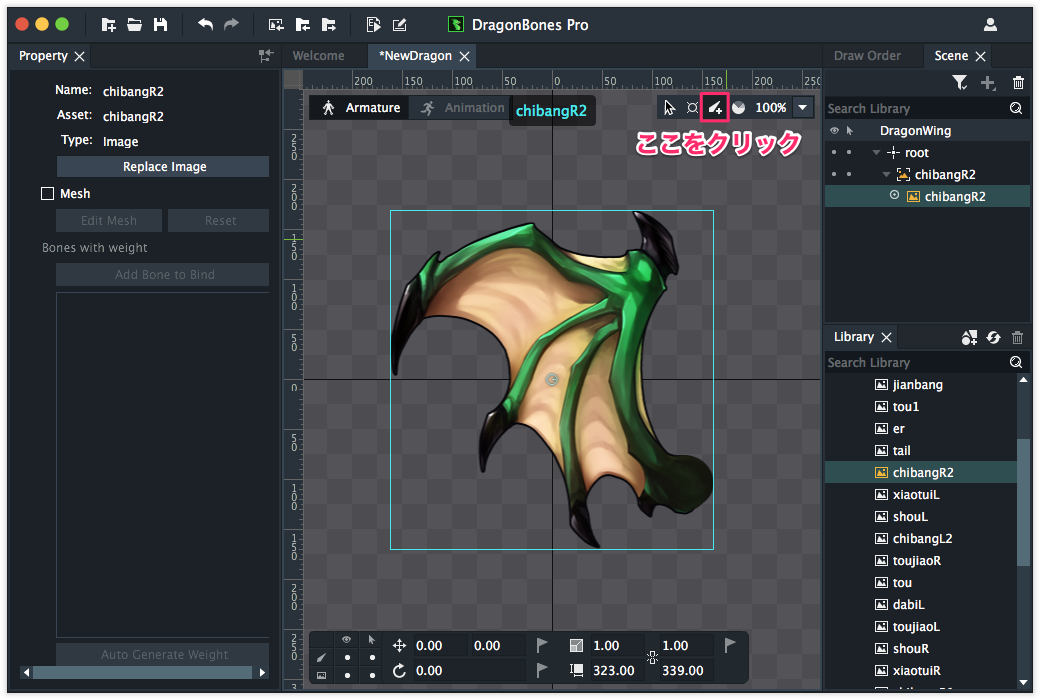1040x700 pixels.
Task: Click the New Project icon in toolbar
Action: click(108, 25)
